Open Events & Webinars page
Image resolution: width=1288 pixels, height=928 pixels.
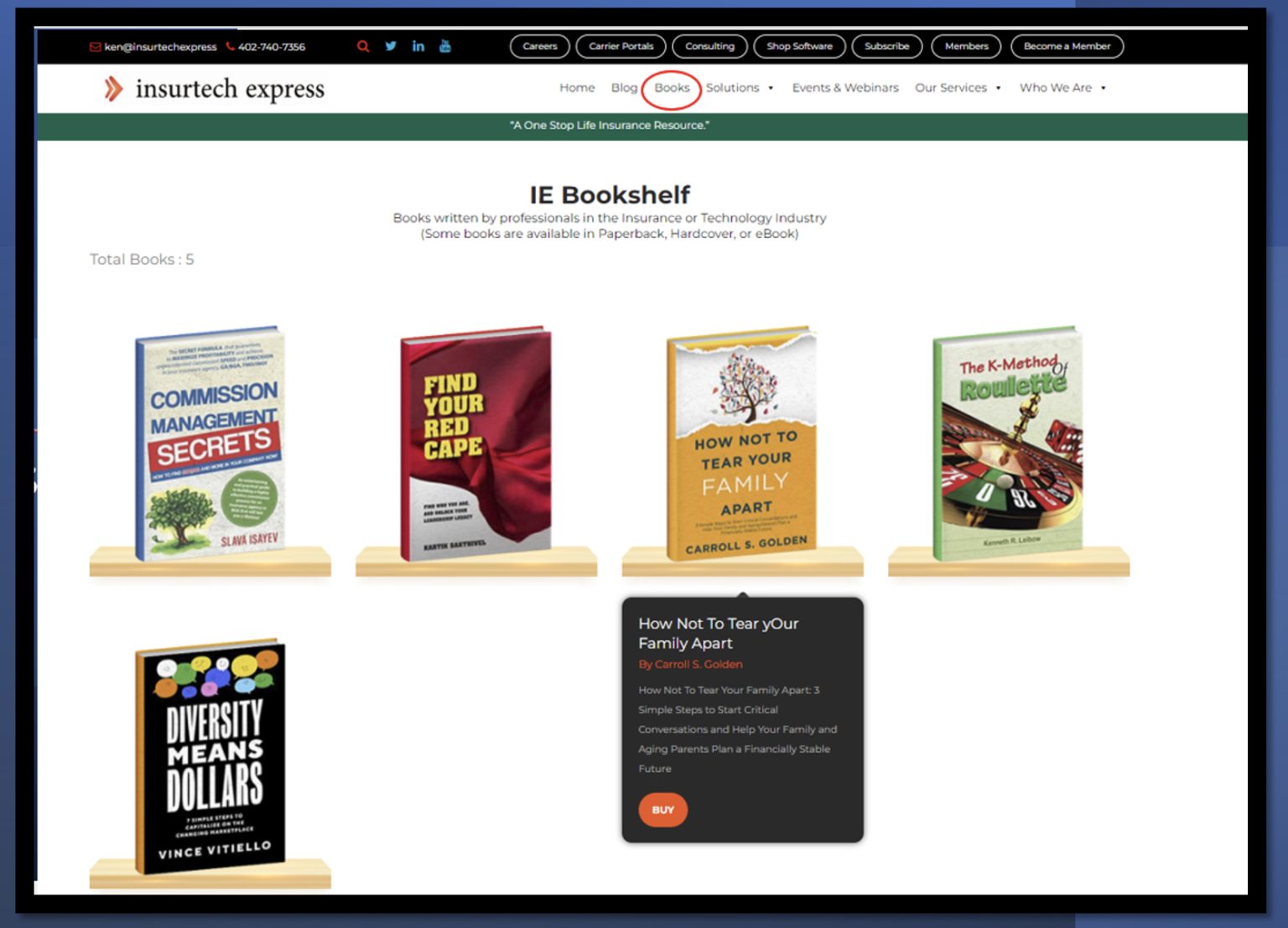(x=845, y=87)
